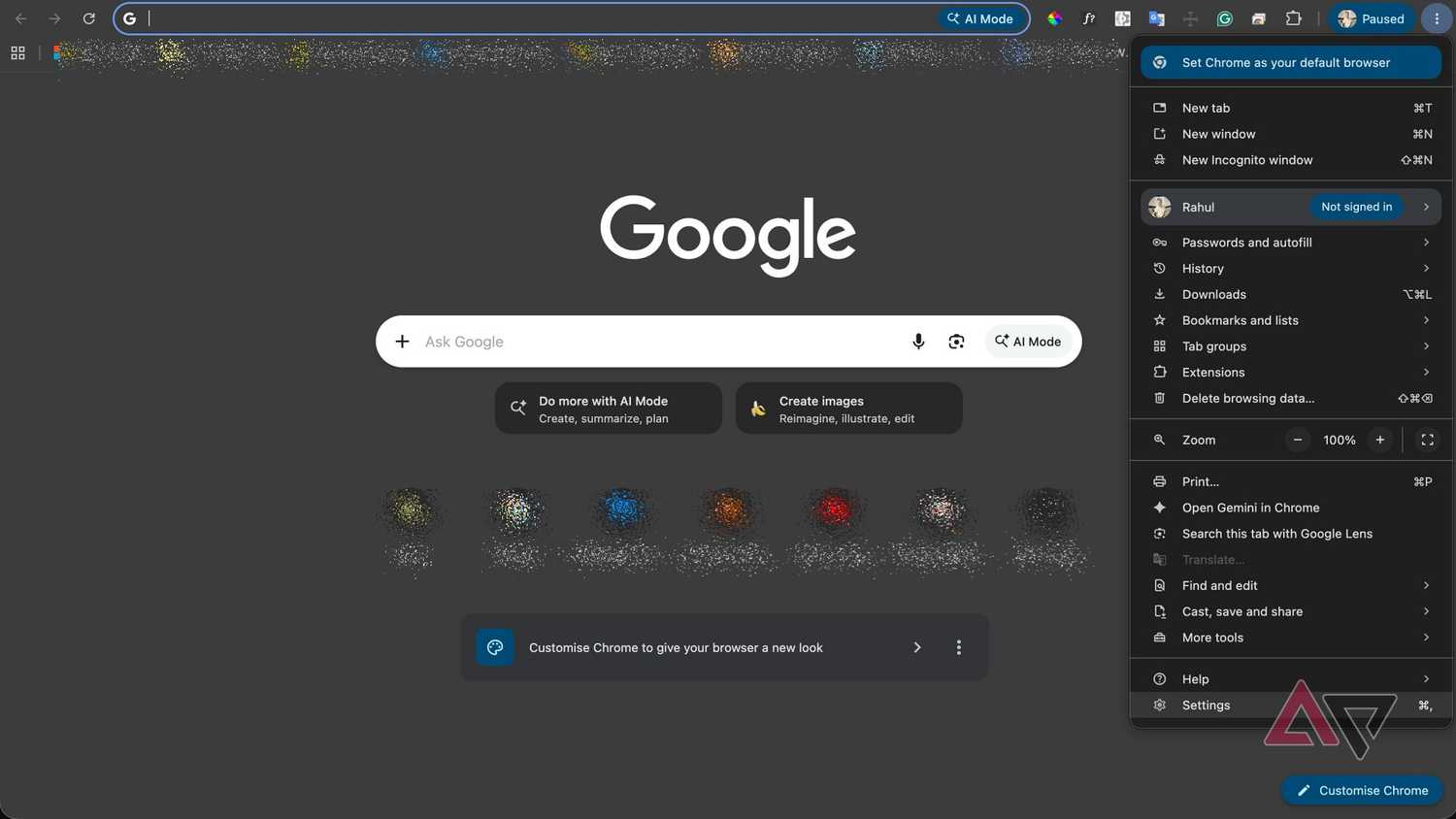Zoom in with the plus button
The width and height of the screenshot is (1456, 819).
click(1379, 440)
